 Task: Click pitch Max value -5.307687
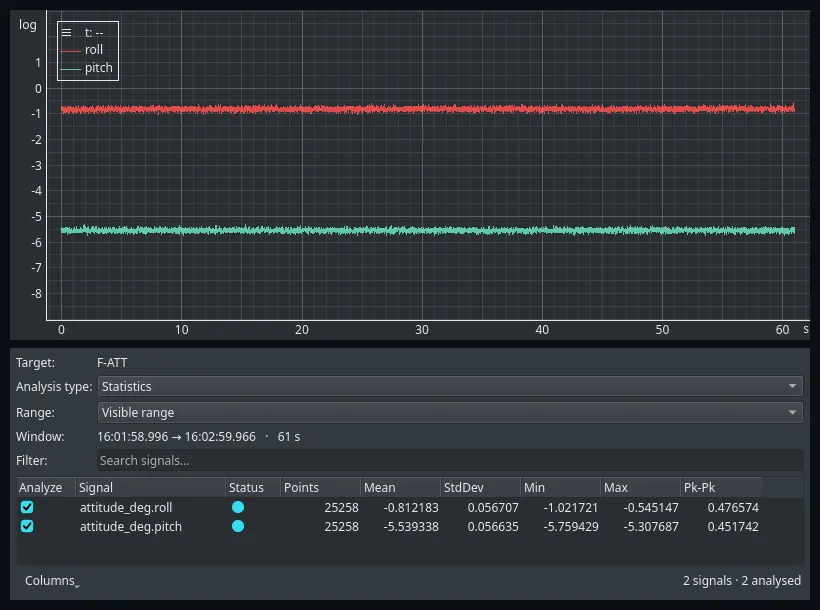(651, 527)
